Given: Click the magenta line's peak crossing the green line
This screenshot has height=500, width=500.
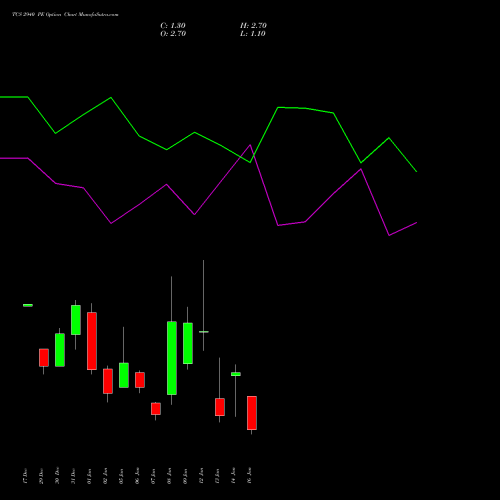Looking at the screenshot, I should click(250, 145).
